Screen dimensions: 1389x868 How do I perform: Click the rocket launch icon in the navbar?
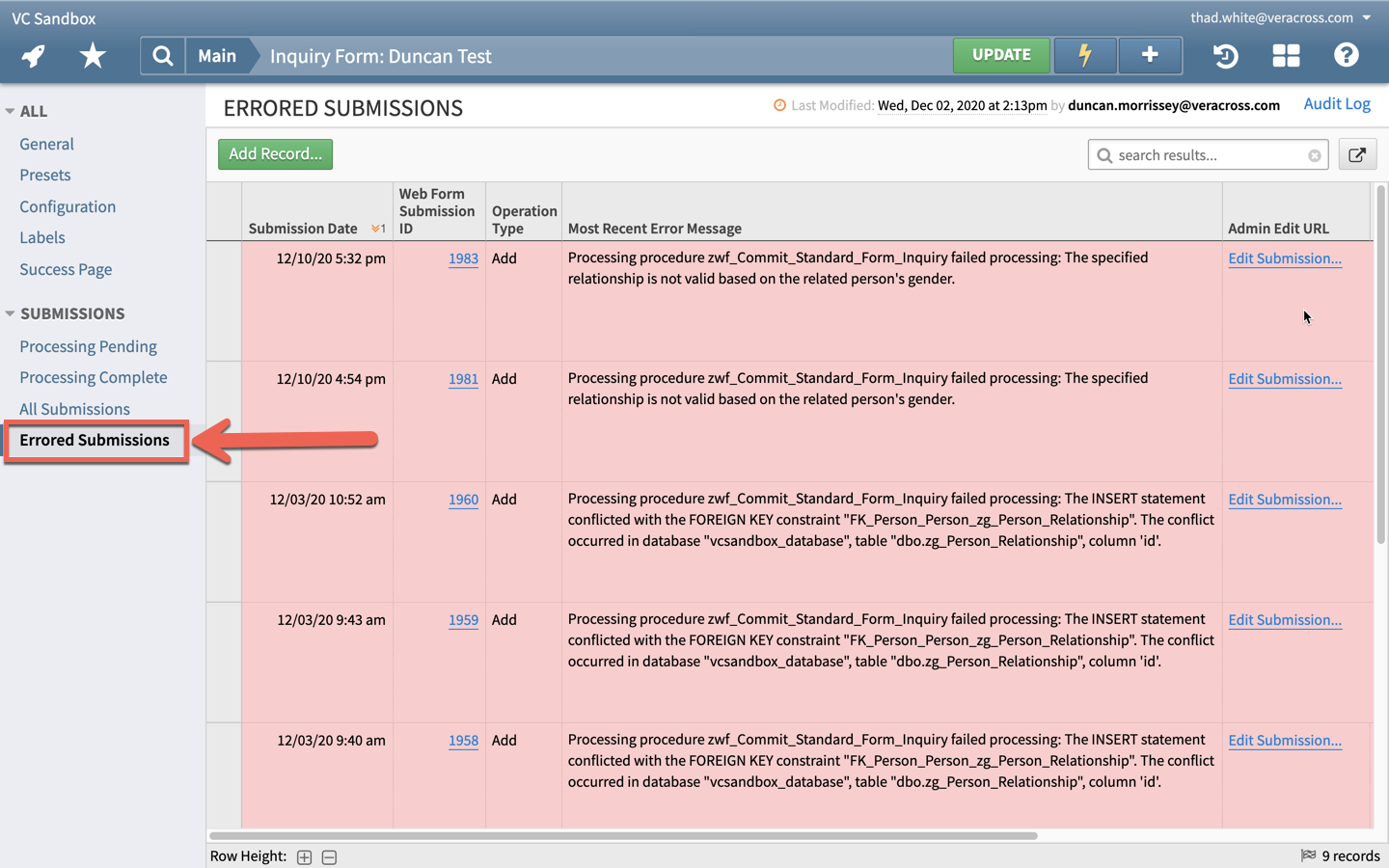click(x=33, y=55)
